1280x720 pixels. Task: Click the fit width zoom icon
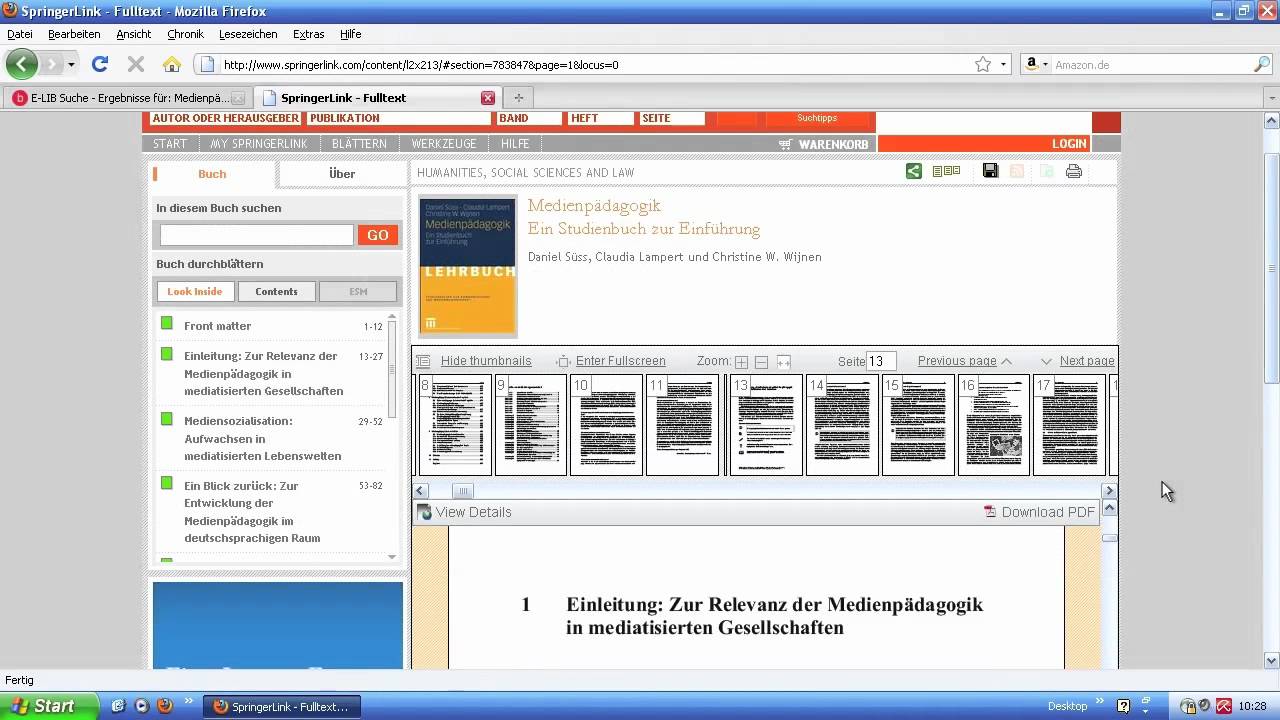pos(784,362)
